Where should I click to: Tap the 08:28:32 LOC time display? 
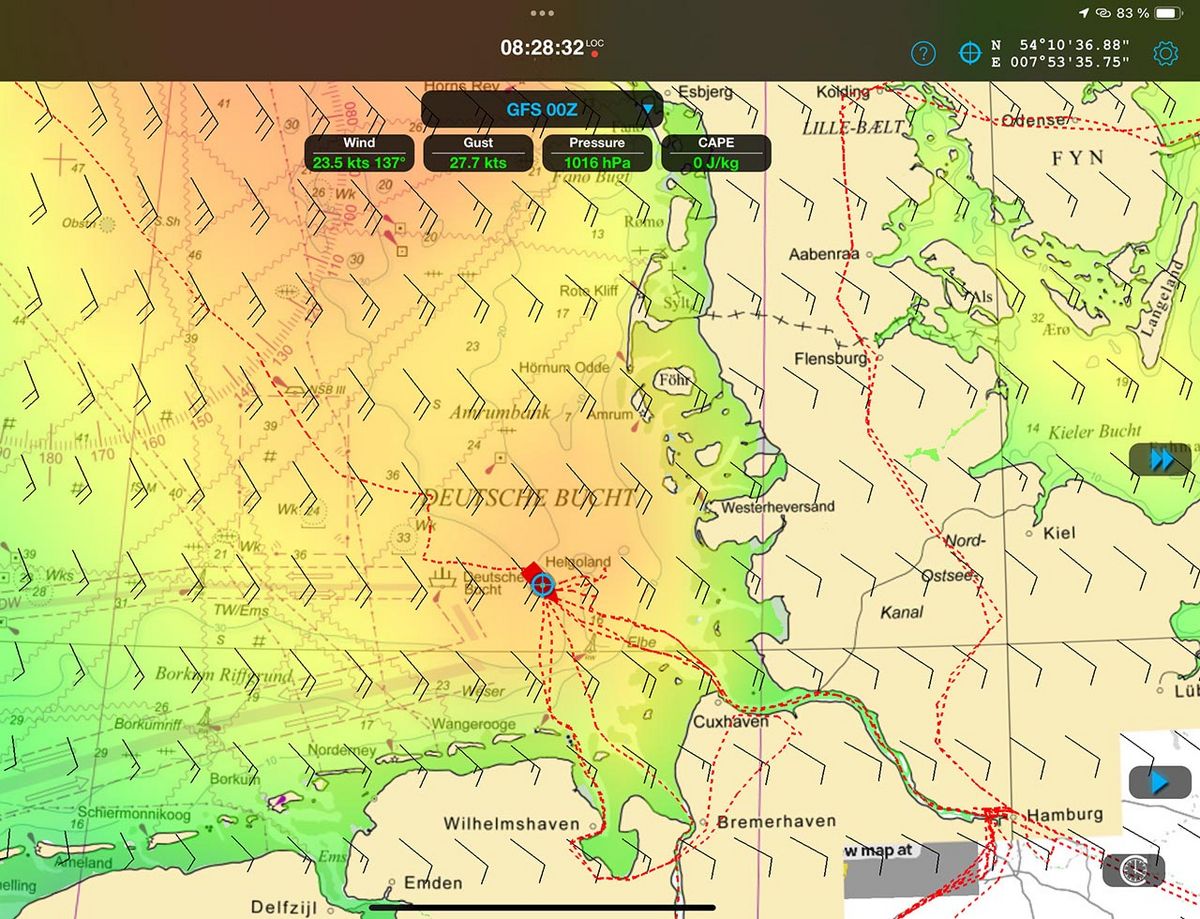[542, 47]
